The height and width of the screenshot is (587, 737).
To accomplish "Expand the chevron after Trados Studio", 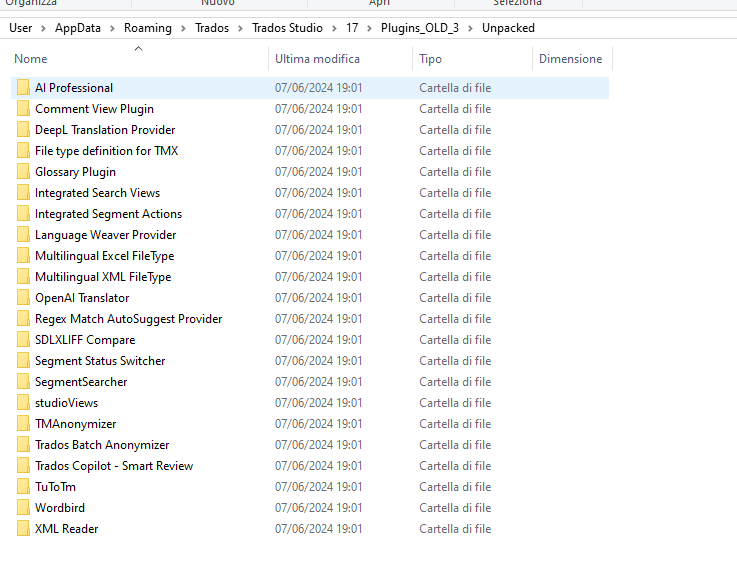I will [x=334, y=28].
